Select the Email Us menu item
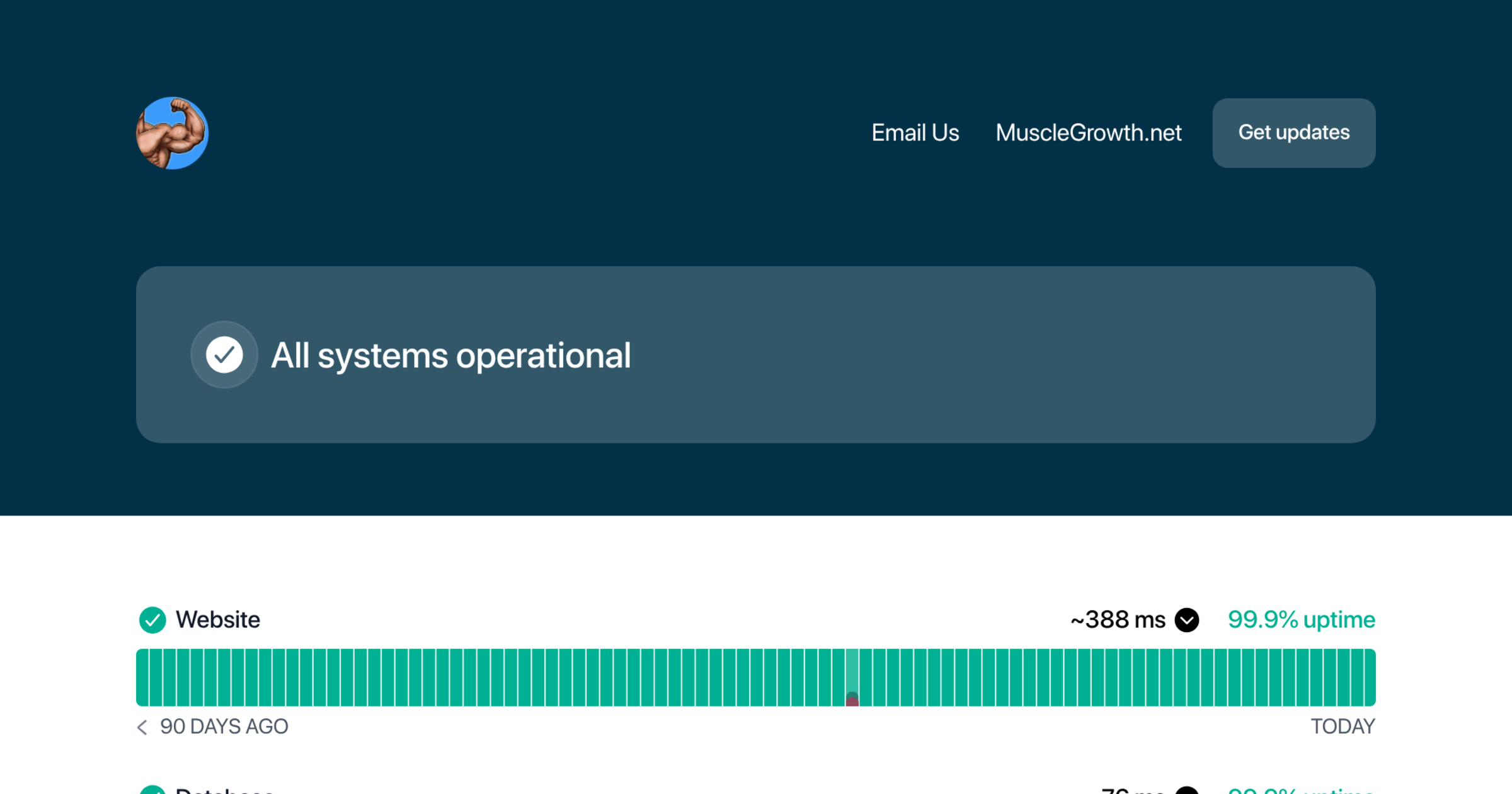The width and height of the screenshot is (1512, 794). [x=915, y=133]
